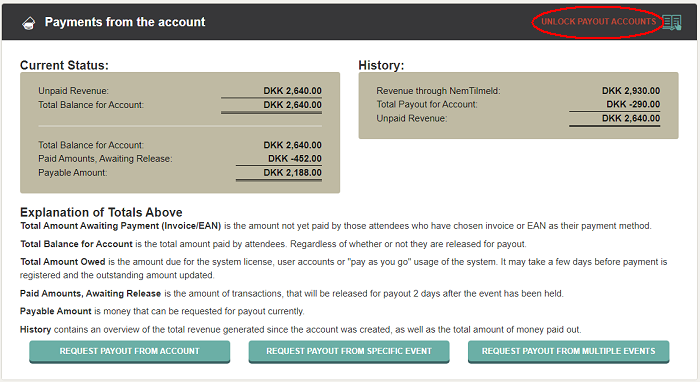Click the Current Status heading
Screen dimensions: 700x382
pyautogui.click(x=64, y=65)
